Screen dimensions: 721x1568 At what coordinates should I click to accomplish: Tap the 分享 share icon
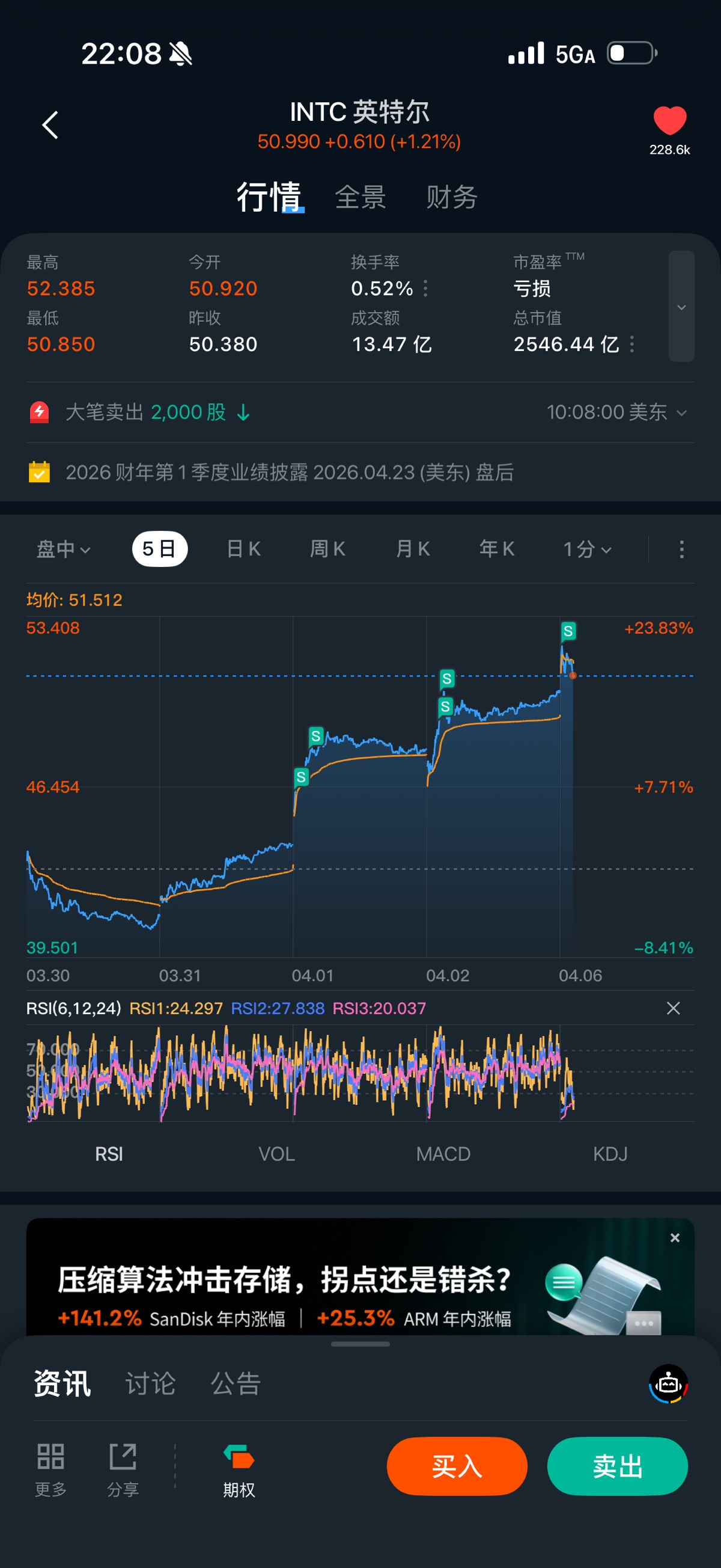click(123, 1457)
